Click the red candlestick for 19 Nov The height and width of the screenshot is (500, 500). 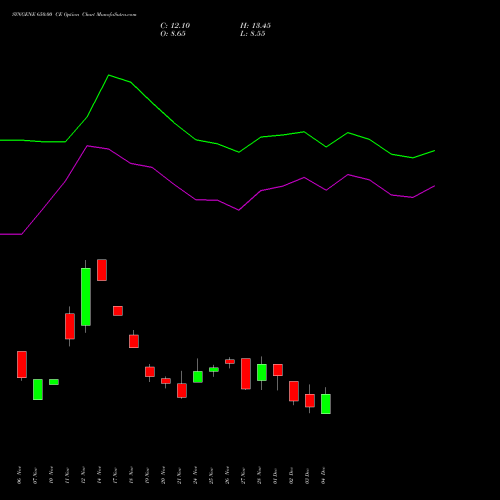(x=150, y=372)
